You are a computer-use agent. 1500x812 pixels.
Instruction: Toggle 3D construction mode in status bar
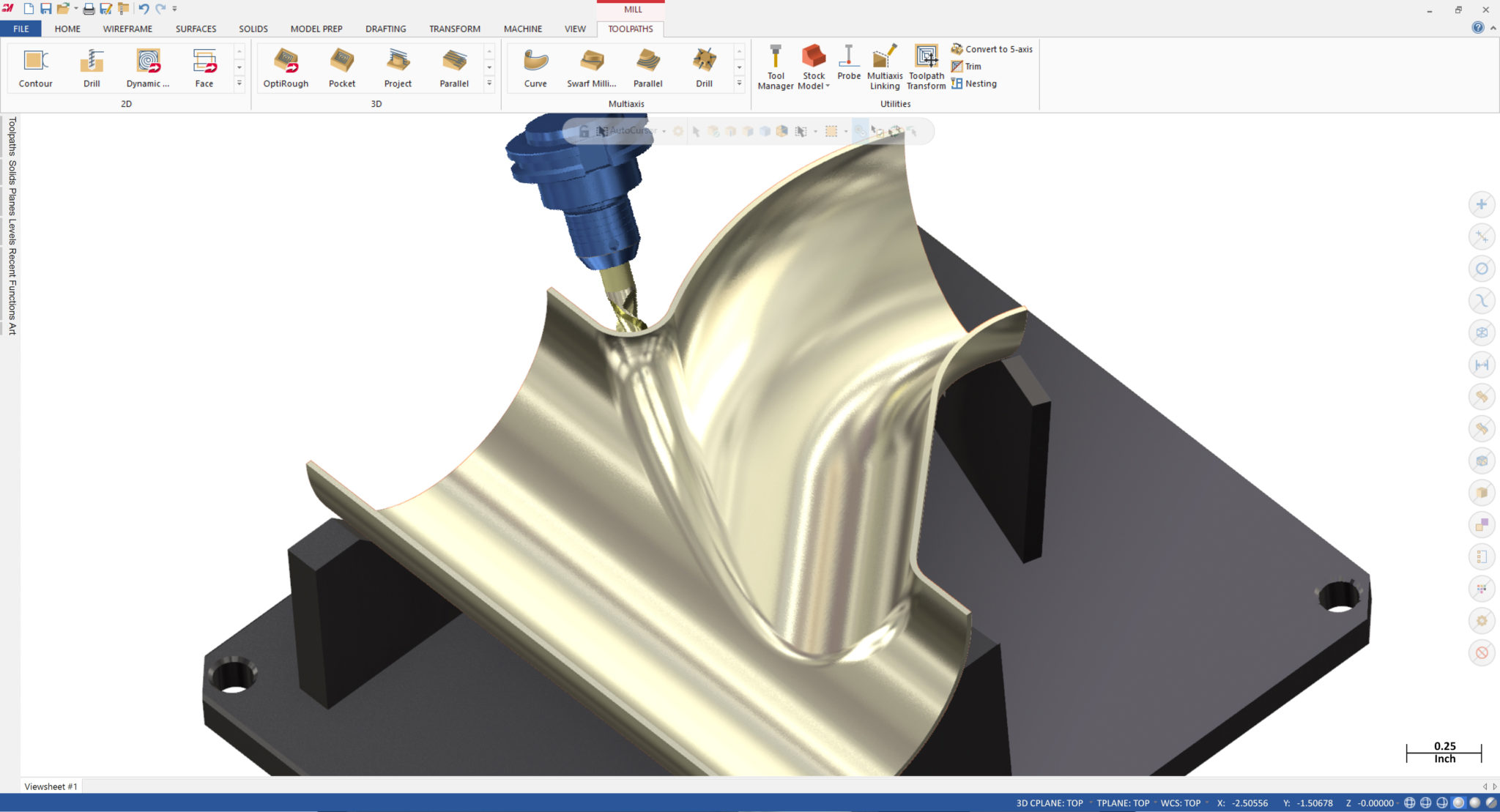point(1022,803)
